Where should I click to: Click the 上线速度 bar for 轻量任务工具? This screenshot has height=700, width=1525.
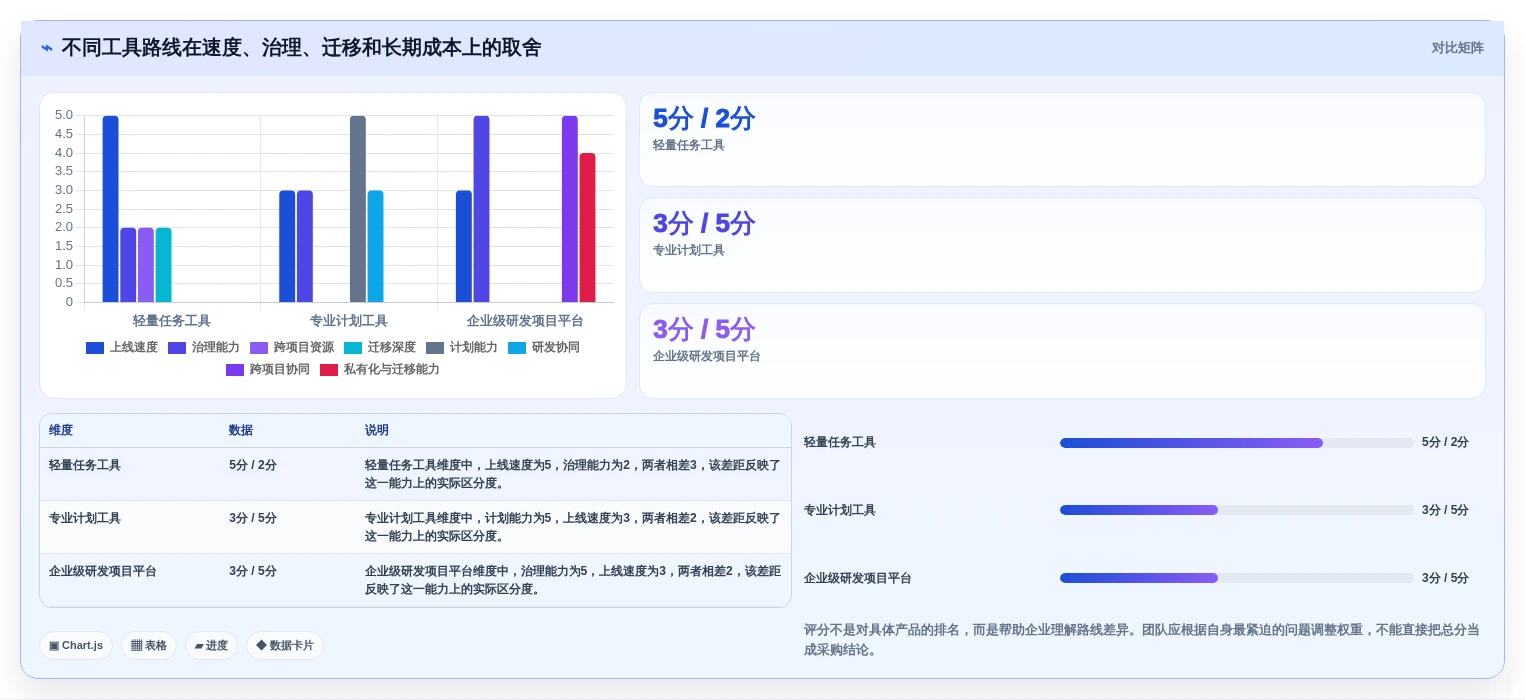(x=110, y=209)
